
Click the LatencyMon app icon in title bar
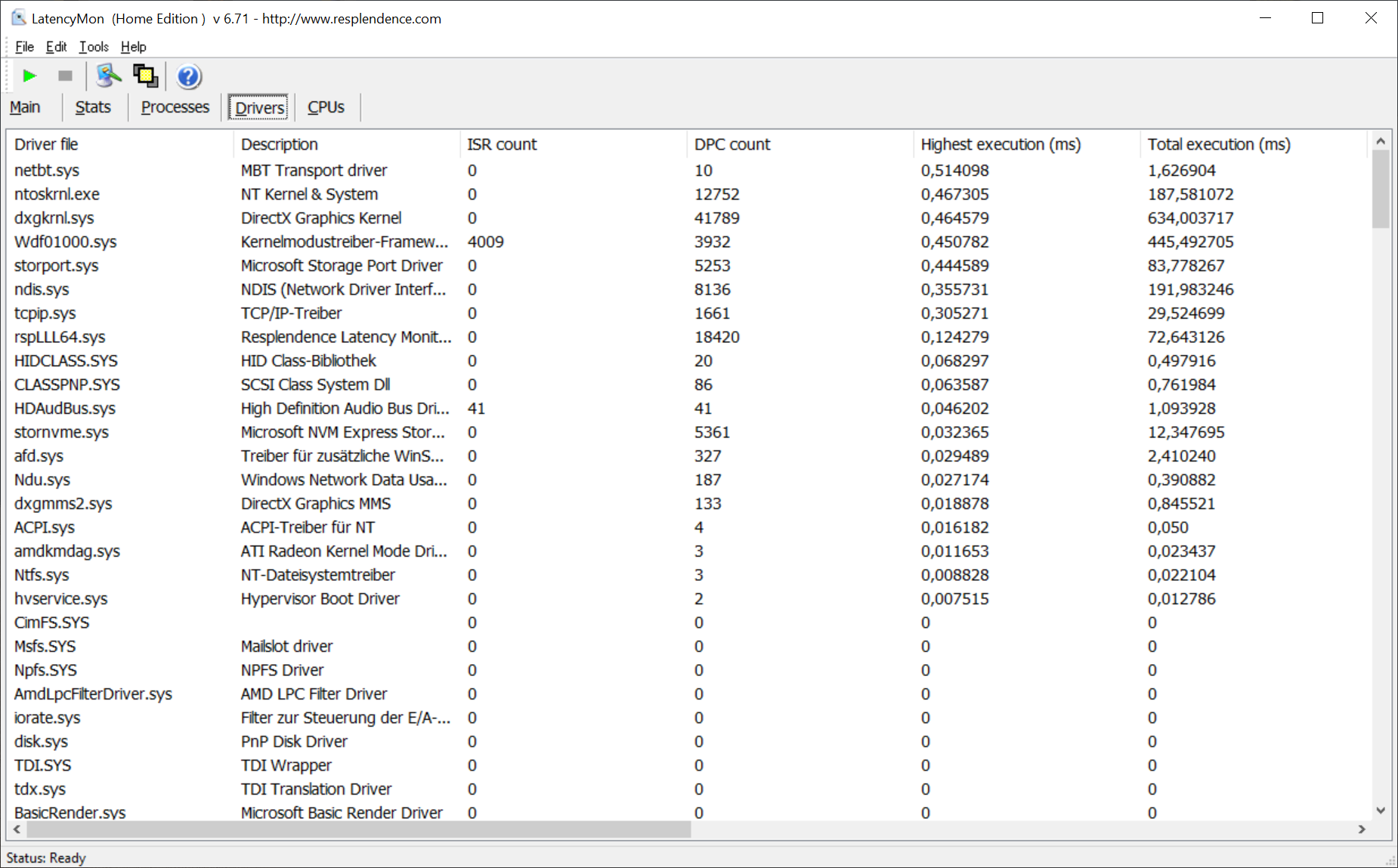click(18, 17)
